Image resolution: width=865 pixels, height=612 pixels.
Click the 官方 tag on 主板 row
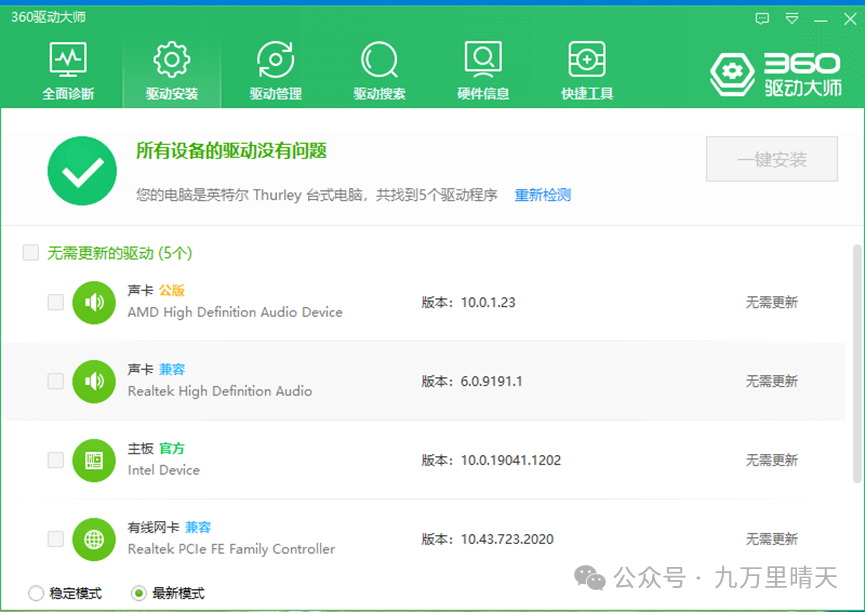(172, 449)
